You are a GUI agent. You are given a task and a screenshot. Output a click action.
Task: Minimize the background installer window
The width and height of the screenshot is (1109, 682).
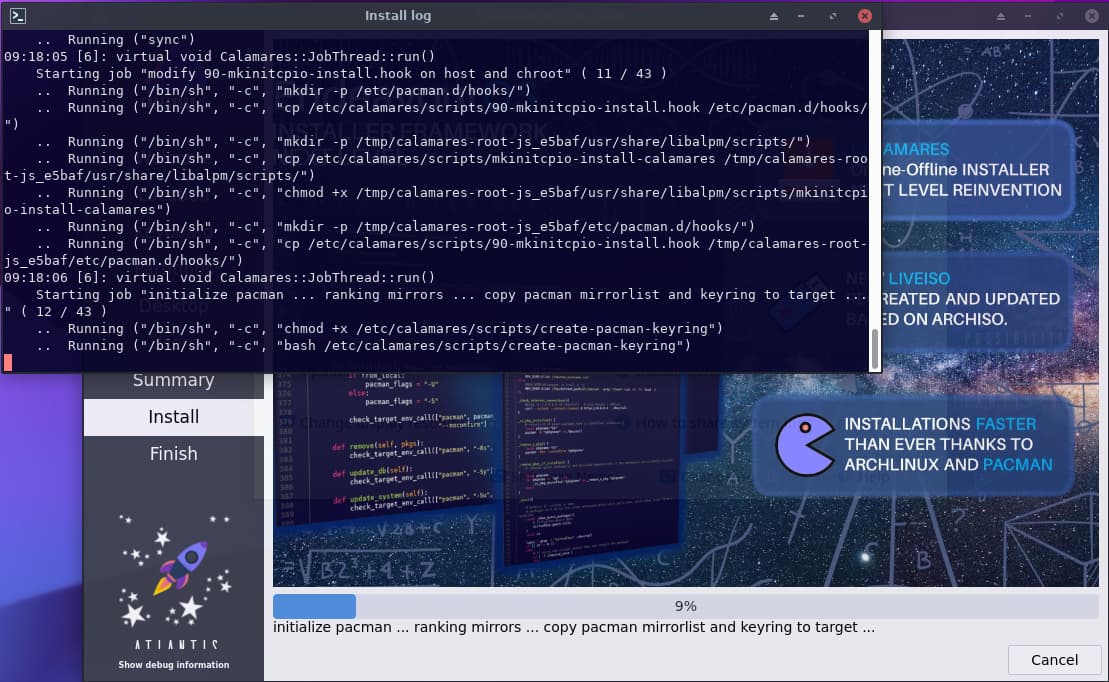click(x=1030, y=17)
